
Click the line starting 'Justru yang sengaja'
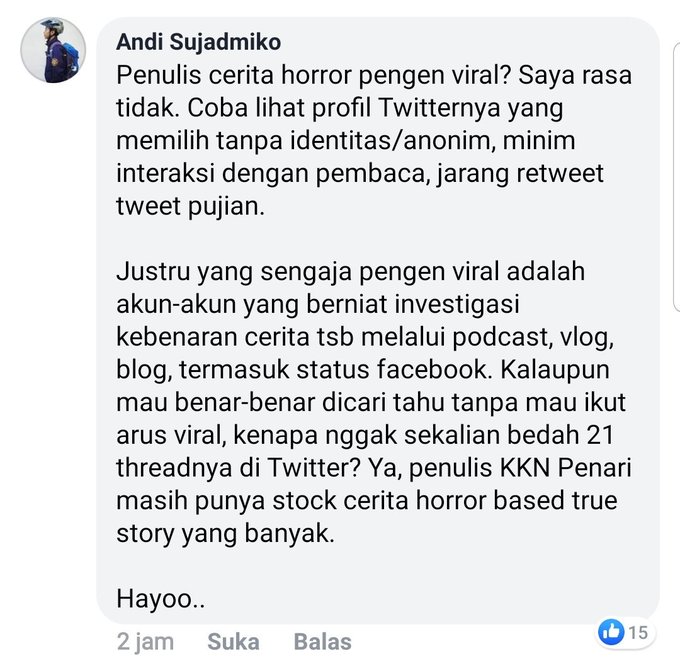(x=350, y=272)
